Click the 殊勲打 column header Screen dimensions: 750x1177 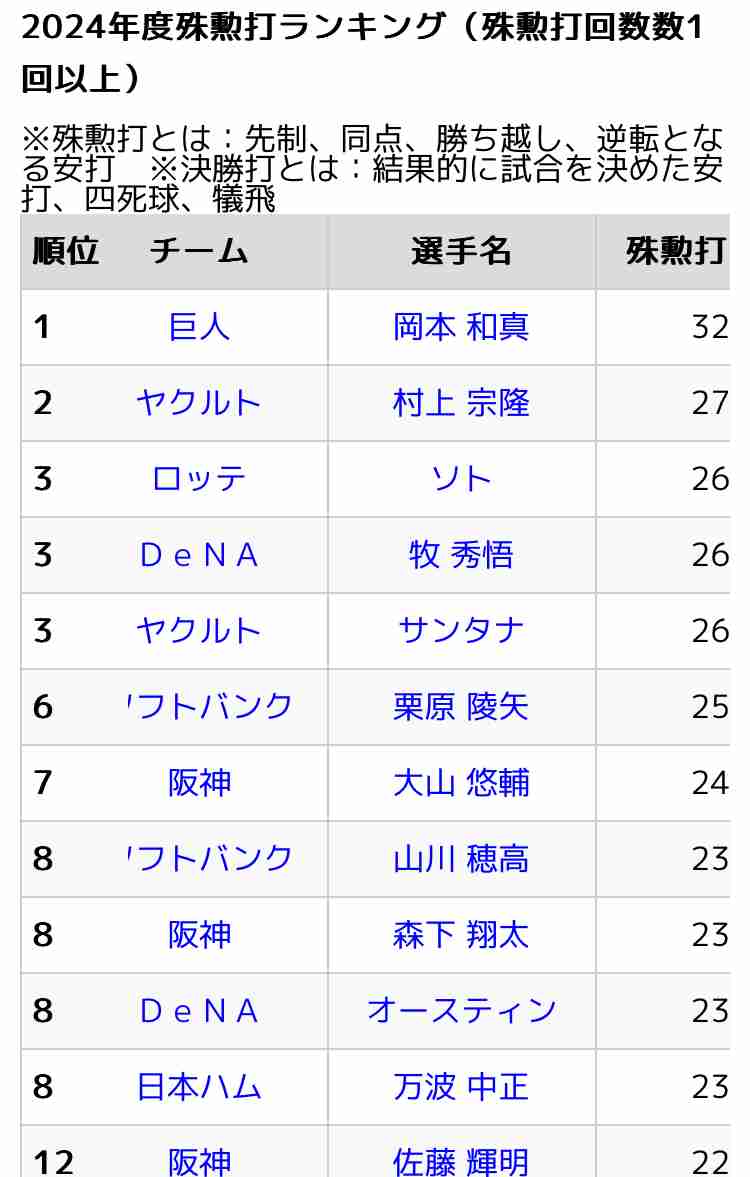[676, 251]
